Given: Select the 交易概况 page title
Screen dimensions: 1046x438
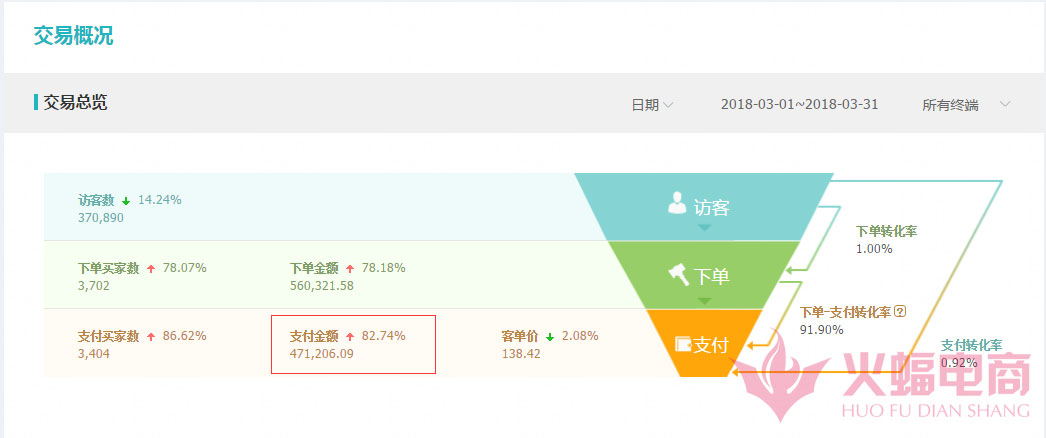Looking at the screenshot, I should point(74,36).
